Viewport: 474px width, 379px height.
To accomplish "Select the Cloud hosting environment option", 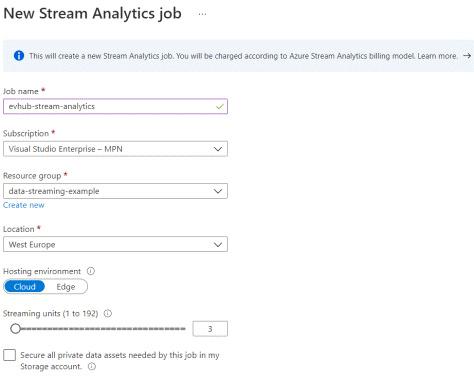I will point(25,287).
